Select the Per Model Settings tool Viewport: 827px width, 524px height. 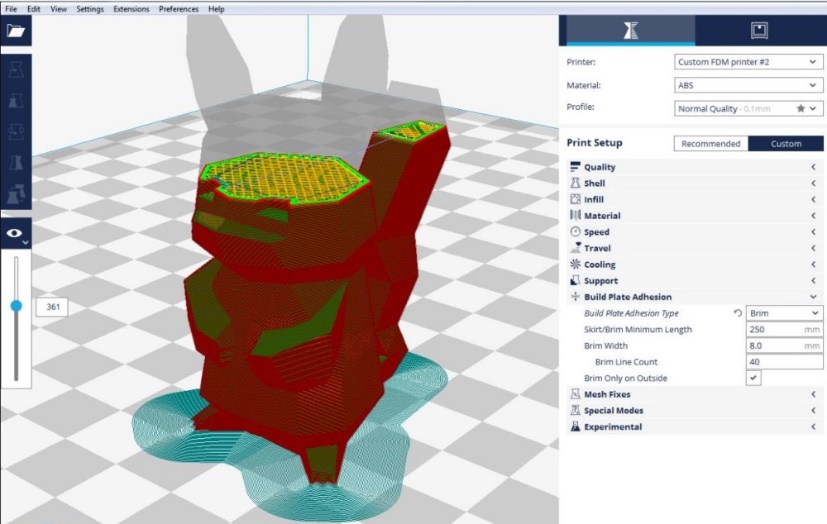coord(16,194)
